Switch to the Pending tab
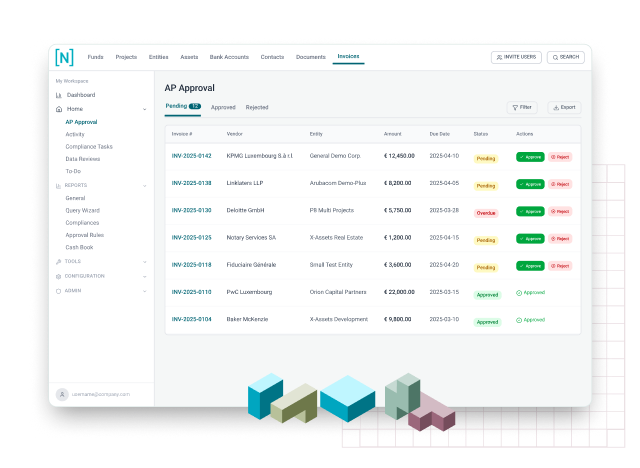The height and width of the screenshot is (468, 640). point(182,106)
